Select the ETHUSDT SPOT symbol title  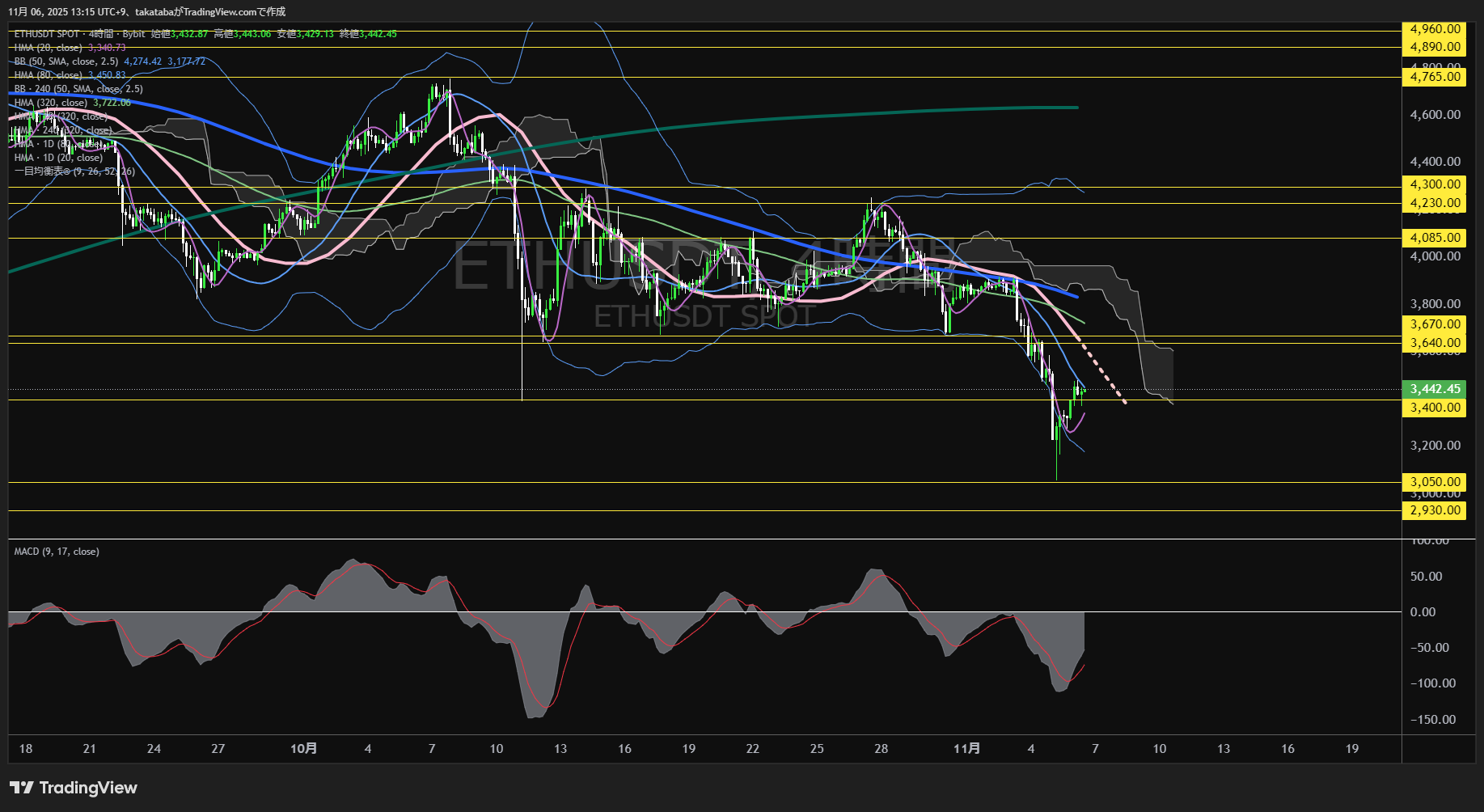tap(47, 34)
